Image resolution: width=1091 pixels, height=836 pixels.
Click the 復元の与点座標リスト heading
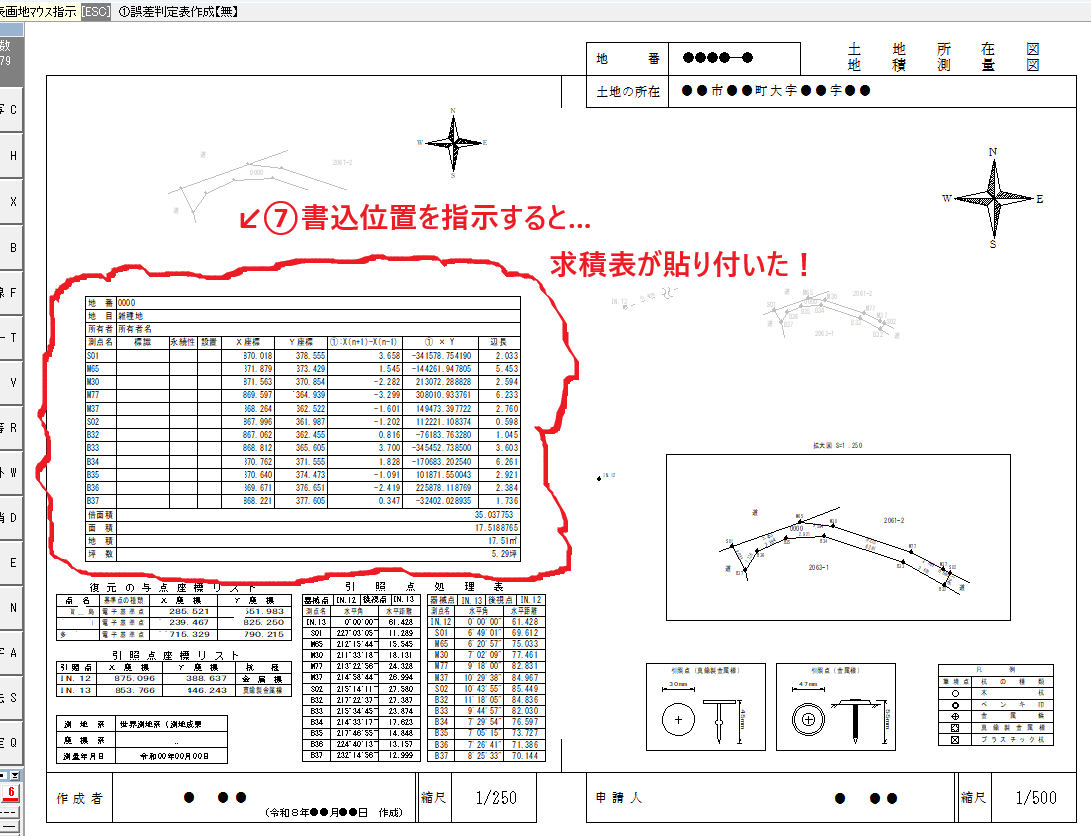click(x=174, y=588)
